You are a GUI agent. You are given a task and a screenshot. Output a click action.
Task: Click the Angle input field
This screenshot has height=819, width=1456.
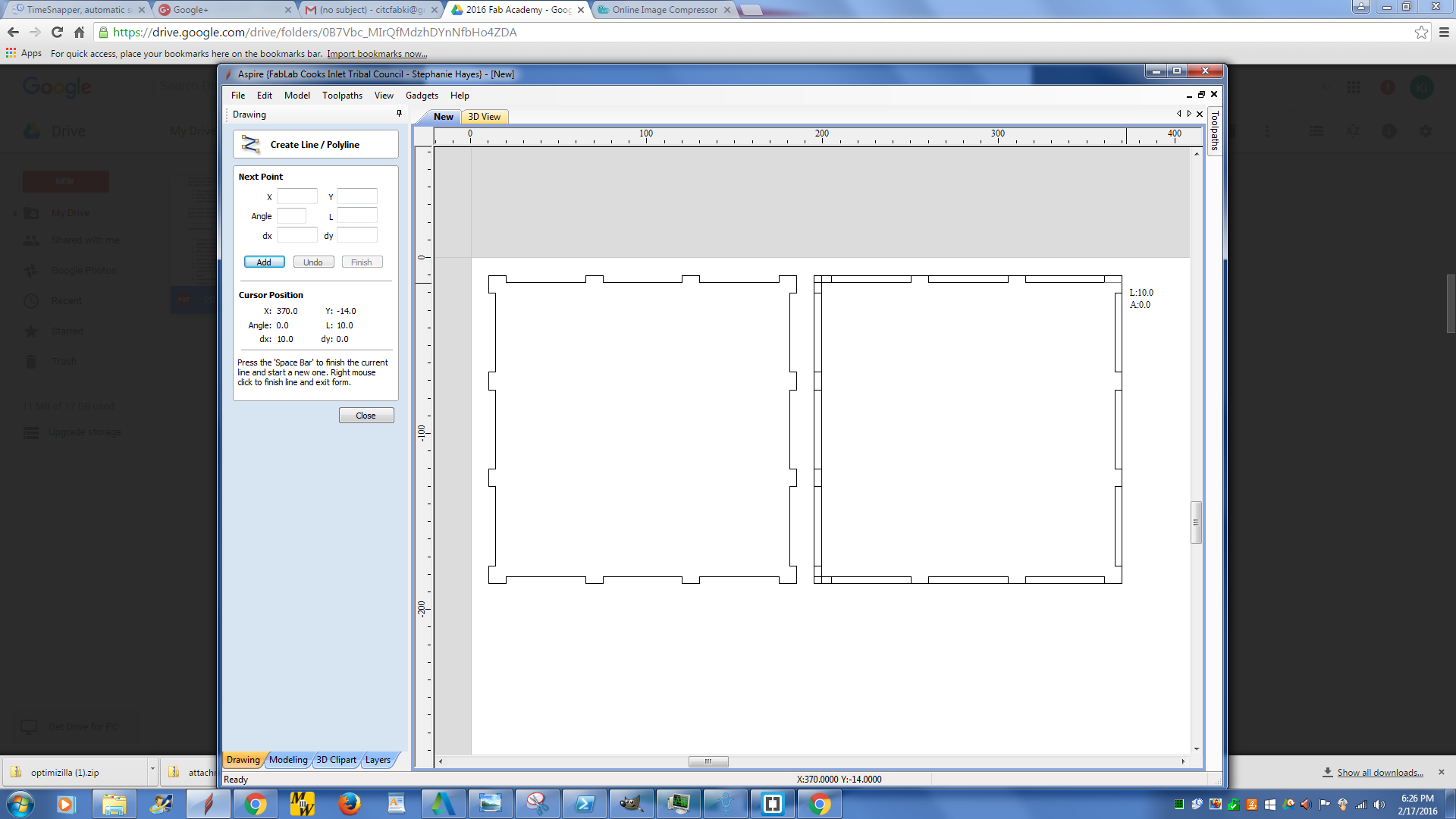[291, 216]
